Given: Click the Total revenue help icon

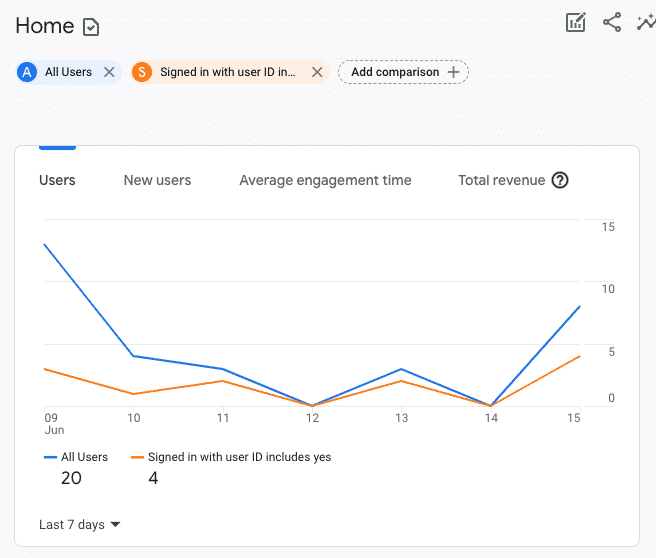Looking at the screenshot, I should (x=560, y=180).
